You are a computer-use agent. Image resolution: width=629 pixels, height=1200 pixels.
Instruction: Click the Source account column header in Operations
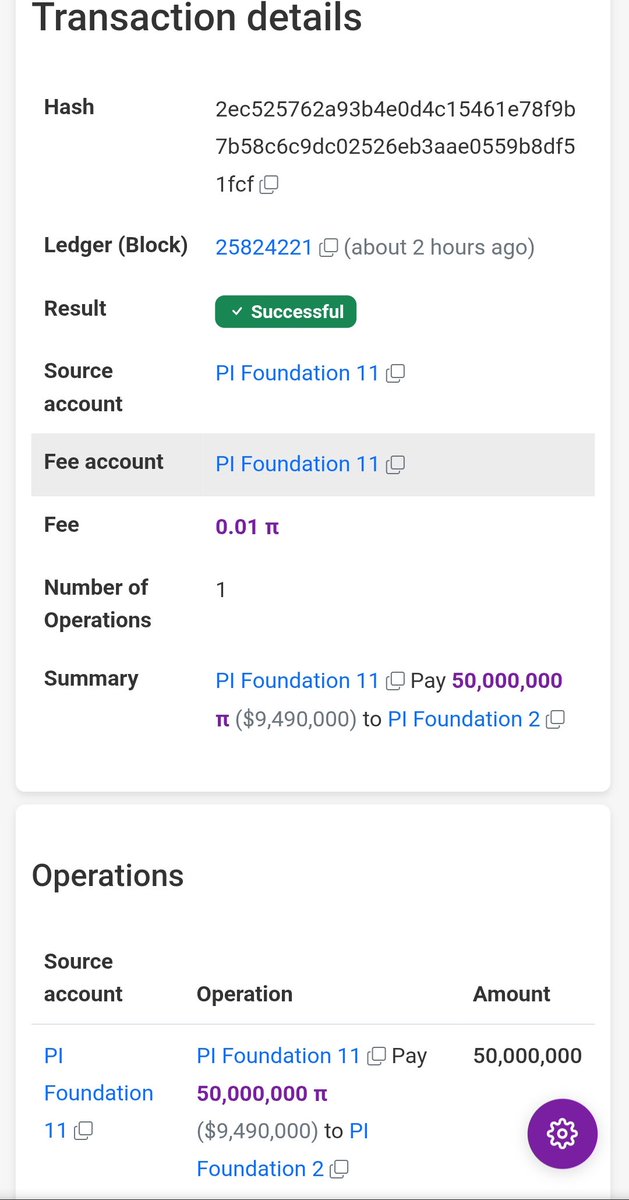coord(83,978)
